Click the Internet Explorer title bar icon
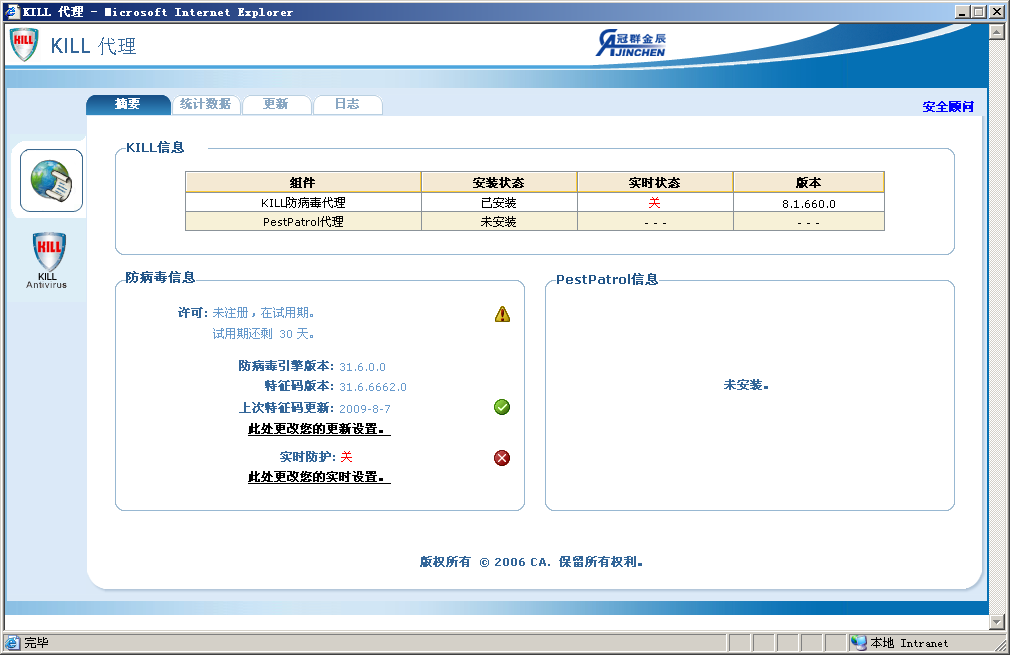Viewport: 1010px width, 655px height. click(12, 12)
